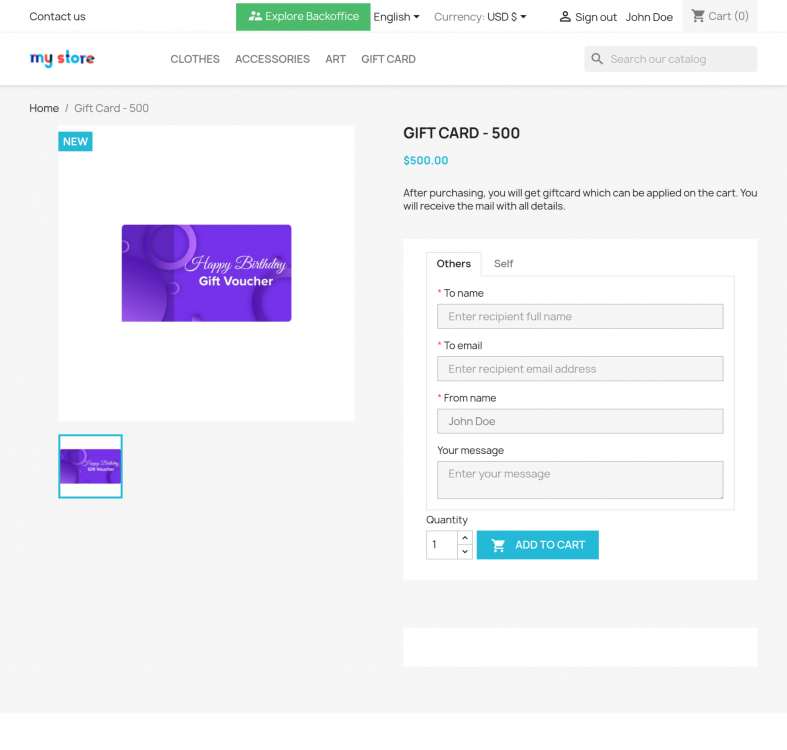Focus the To email input field
The width and height of the screenshot is (787, 750).
(580, 369)
